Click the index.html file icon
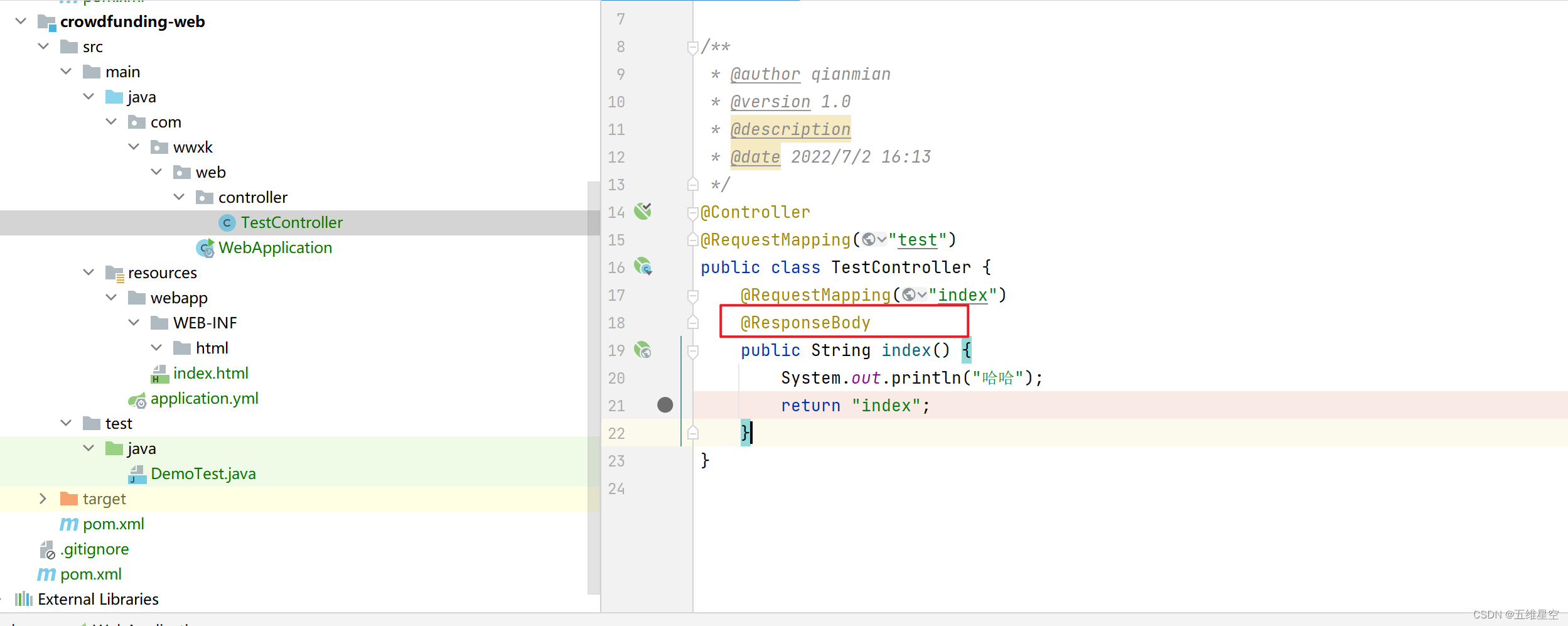Viewport: 1568px width, 626px height. click(160, 374)
